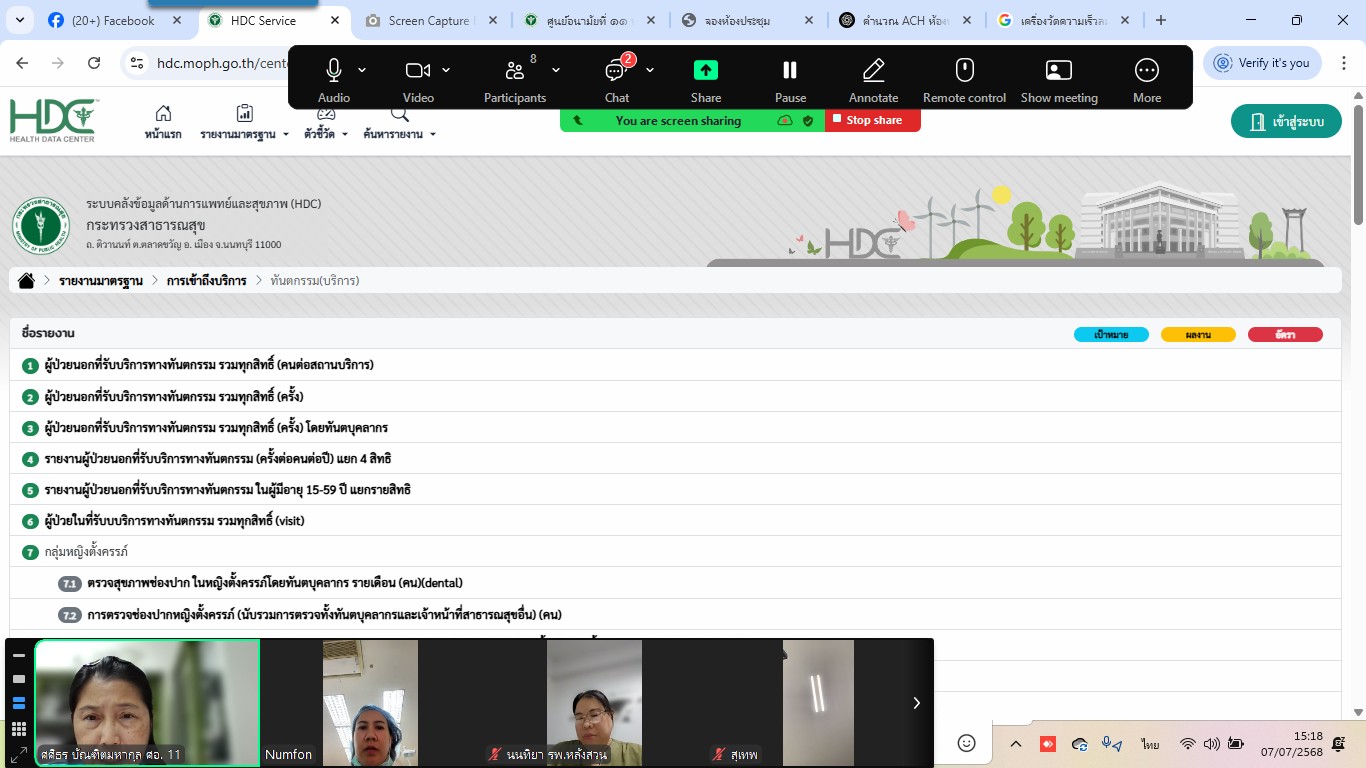Image resolution: width=1366 pixels, height=768 pixels.
Task: Click the Show meeting icon
Action: point(1058,70)
